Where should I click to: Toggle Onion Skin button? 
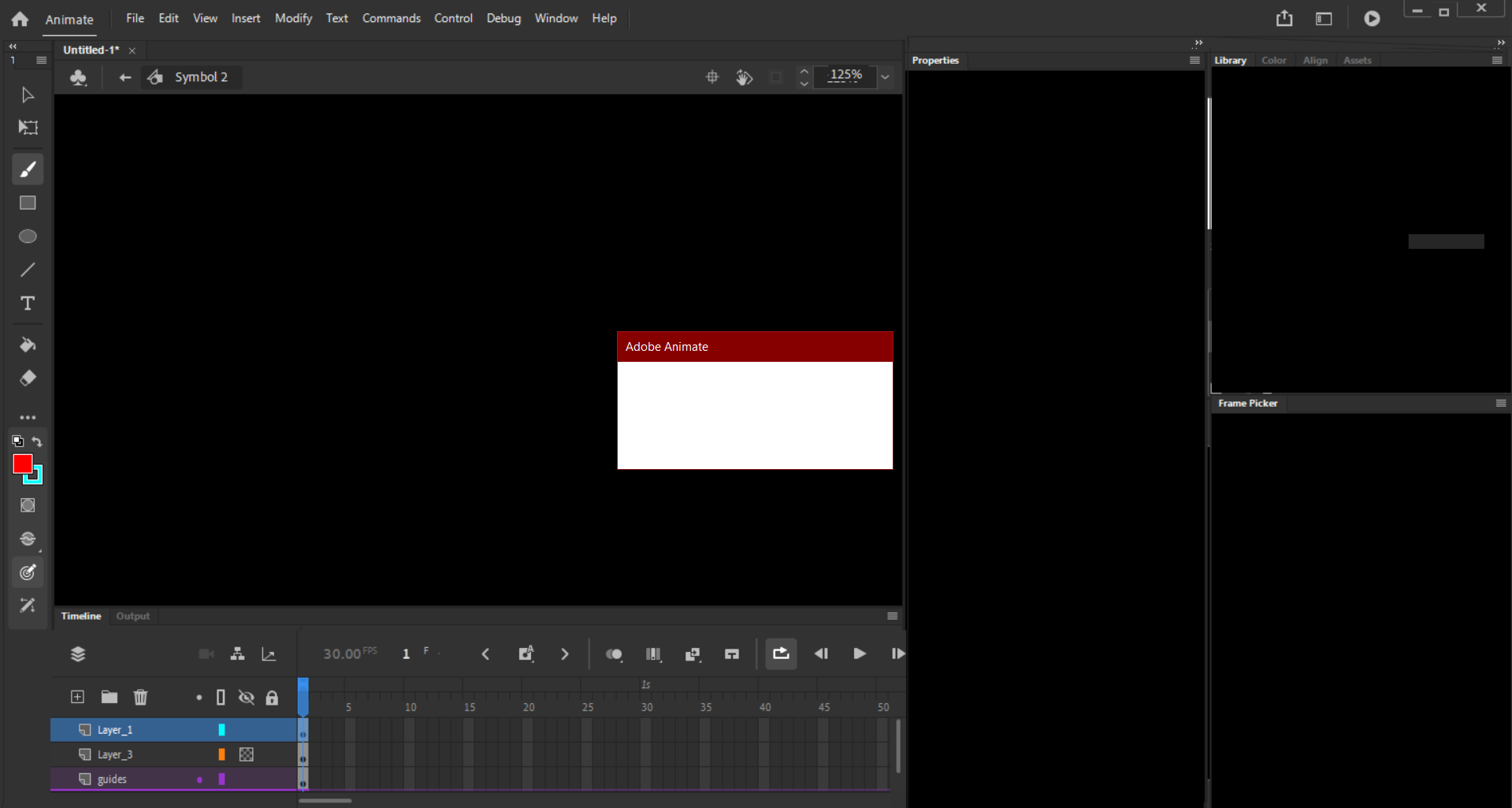(614, 654)
